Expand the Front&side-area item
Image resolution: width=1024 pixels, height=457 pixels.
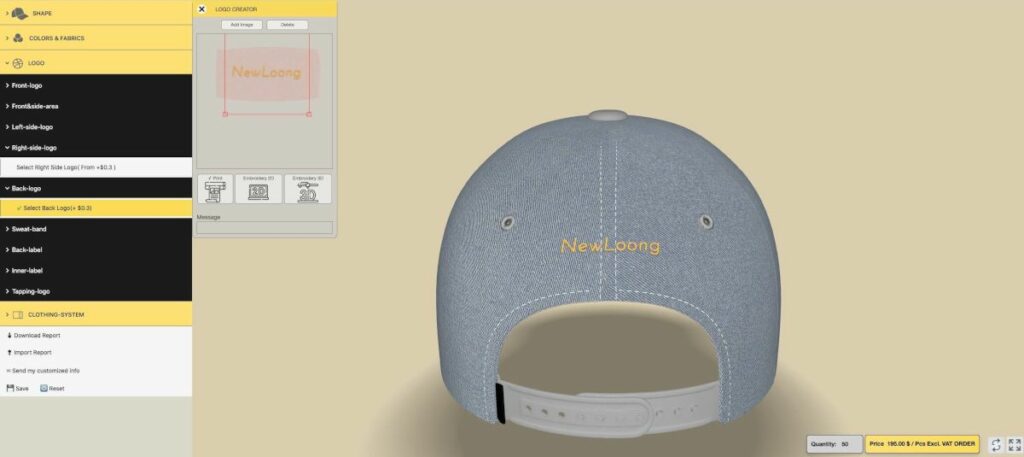(x=96, y=106)
